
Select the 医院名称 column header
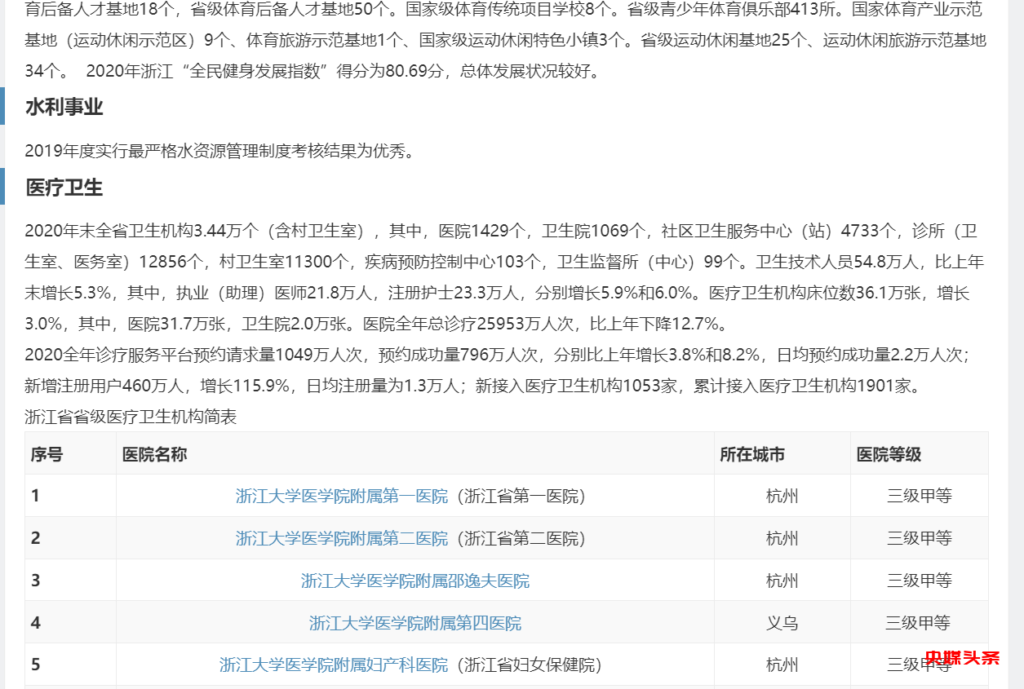tap(154, 454)
